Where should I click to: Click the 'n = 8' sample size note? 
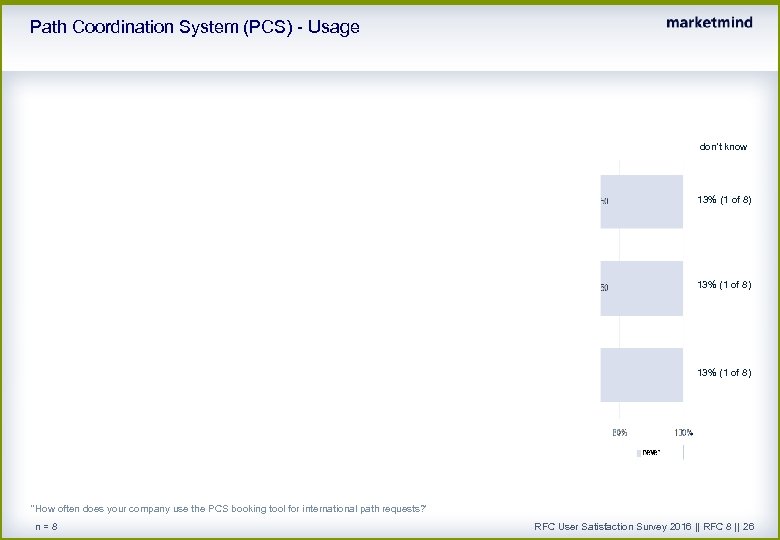click(46, 527)
